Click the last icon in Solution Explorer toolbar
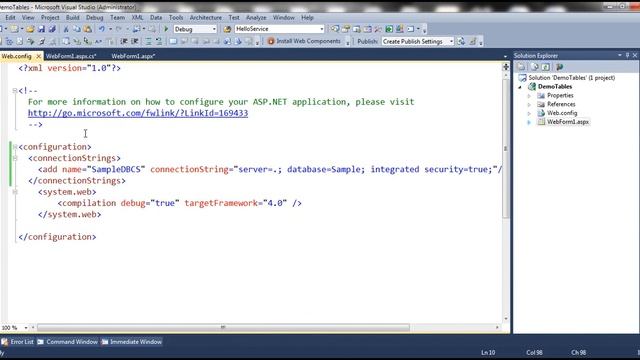Viewport: 640px width, 360px height. tap(560, 67)
